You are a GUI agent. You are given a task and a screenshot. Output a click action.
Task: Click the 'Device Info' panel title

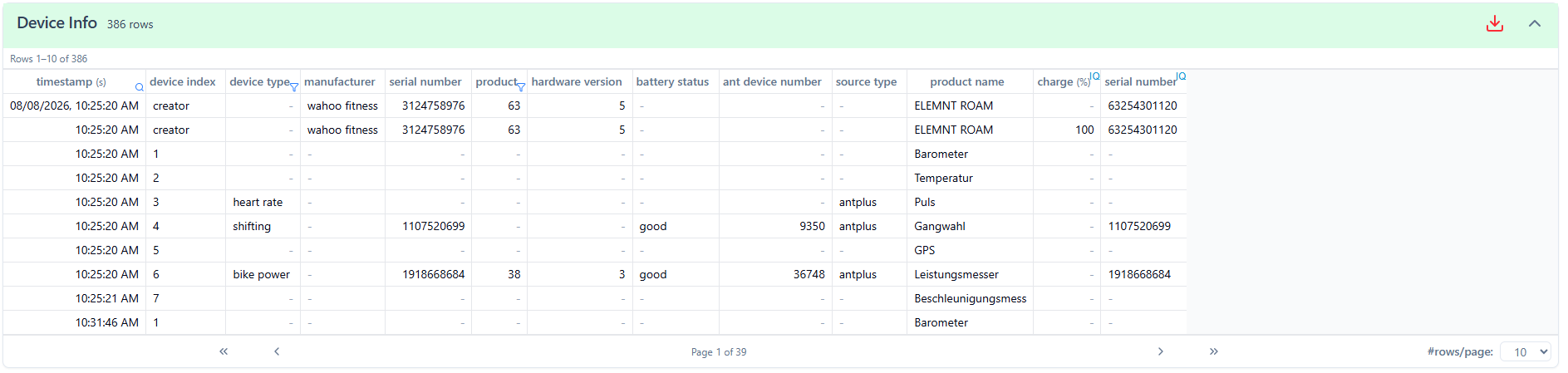coord(57,23)
